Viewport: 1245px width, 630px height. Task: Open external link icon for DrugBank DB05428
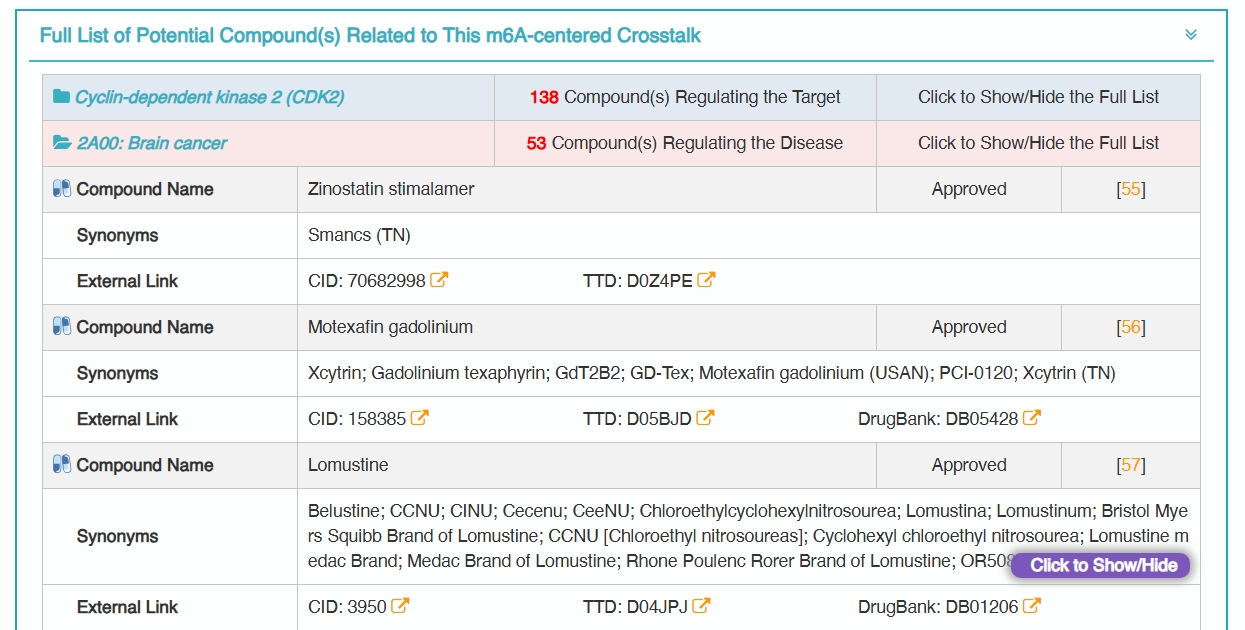[x=1032, y=419]
